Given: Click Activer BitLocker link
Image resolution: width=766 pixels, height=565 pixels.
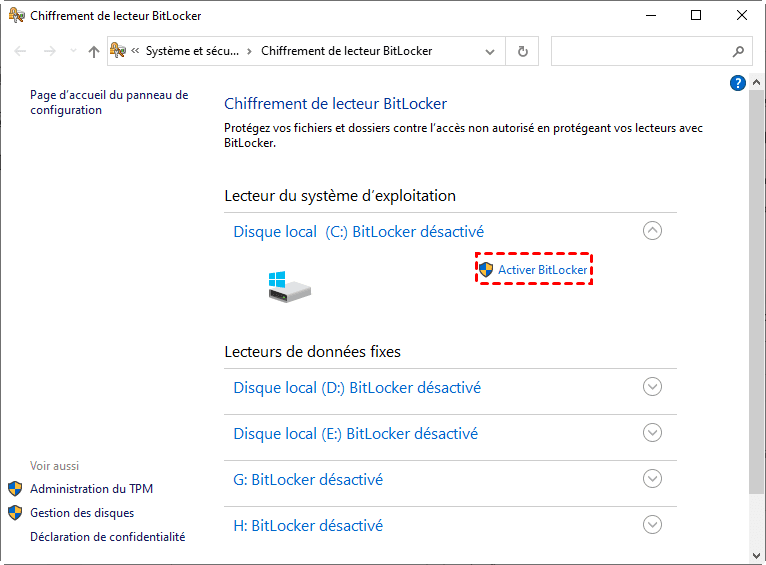Looking at the screenshot, I should point(543,270).
